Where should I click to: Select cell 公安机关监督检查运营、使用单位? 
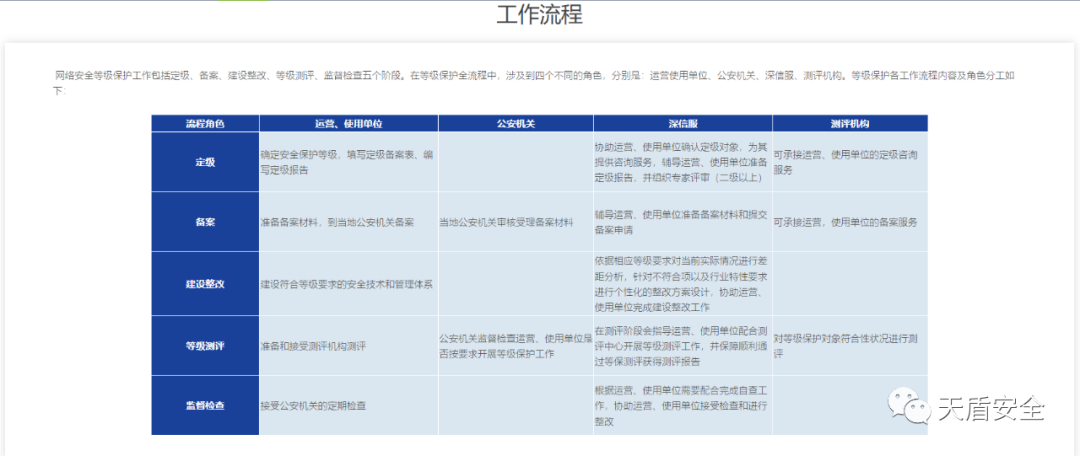(x=516, y=346)
